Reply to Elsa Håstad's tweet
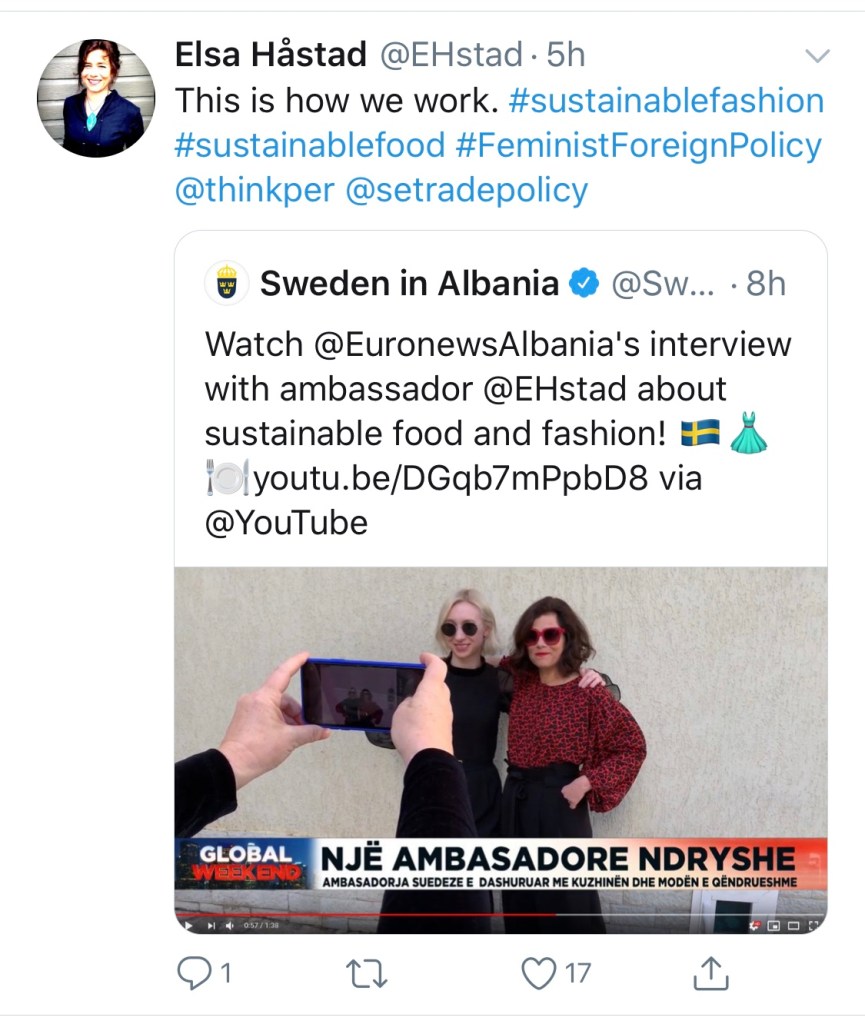865x1024 pixels. pos(191,971)
